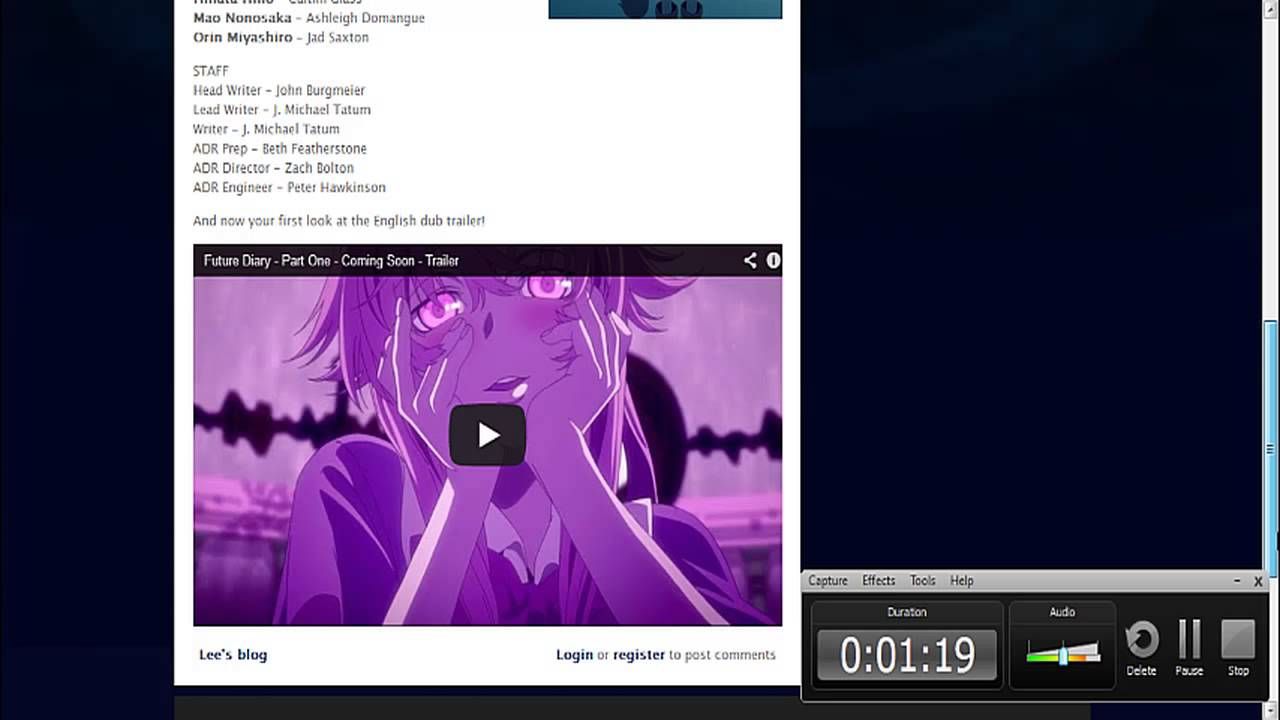
Task: Close the recorder window
Action: tap(1258, 580)
